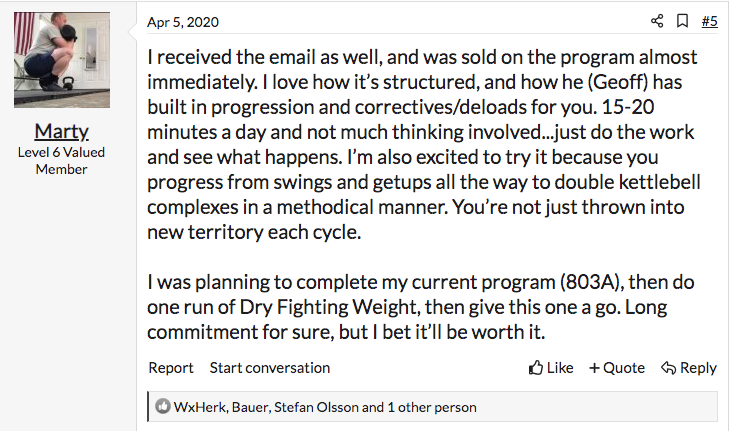This screenshot has width=729, height=431.
Task: Click the plus icon beside Quote
Action: tap(594, 368)
